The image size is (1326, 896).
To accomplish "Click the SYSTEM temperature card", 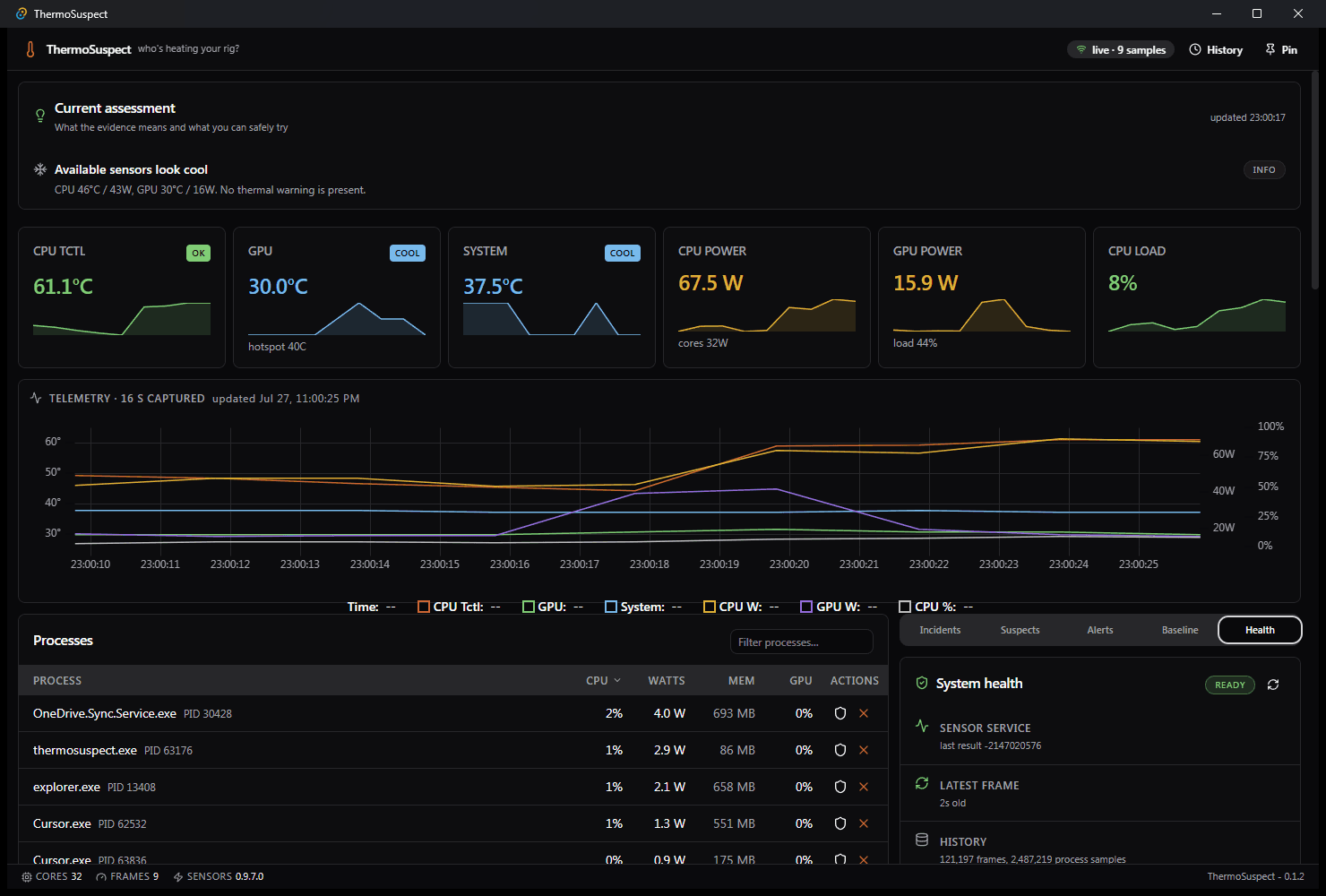I will coord(552,297).
